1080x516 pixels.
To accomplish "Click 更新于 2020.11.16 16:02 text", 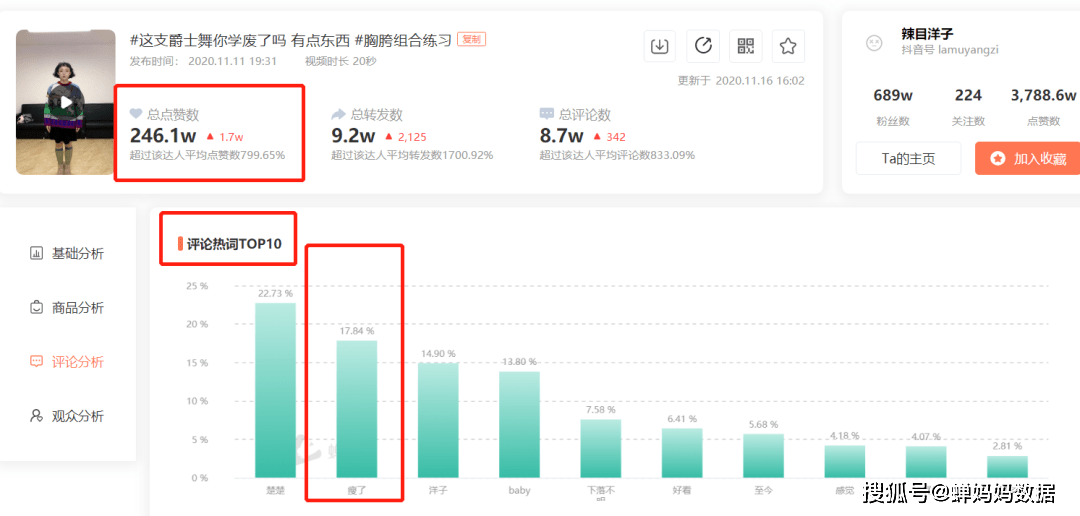I will tap(741, 81).
